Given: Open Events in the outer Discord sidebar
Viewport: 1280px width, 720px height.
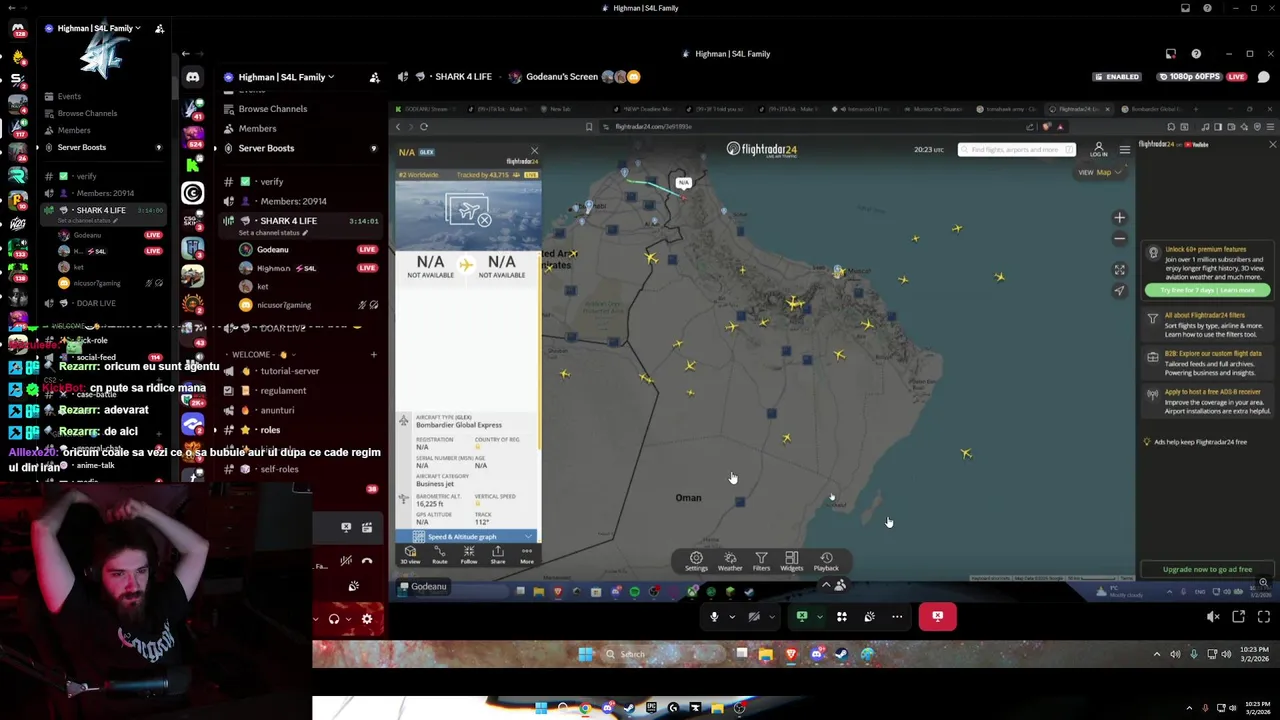Looking at the screenshot, I should (x=69, y=96).
